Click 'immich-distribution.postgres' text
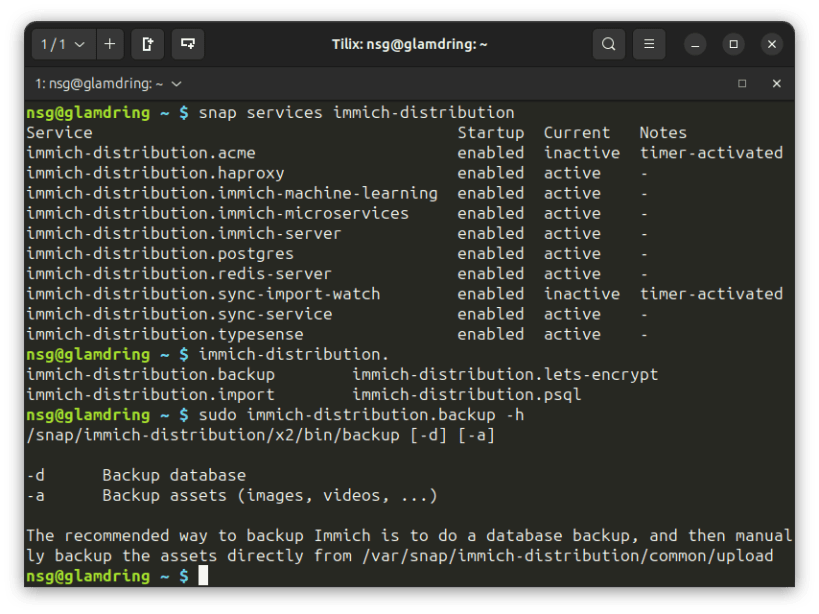819x614 pixels. coord(160,254)
